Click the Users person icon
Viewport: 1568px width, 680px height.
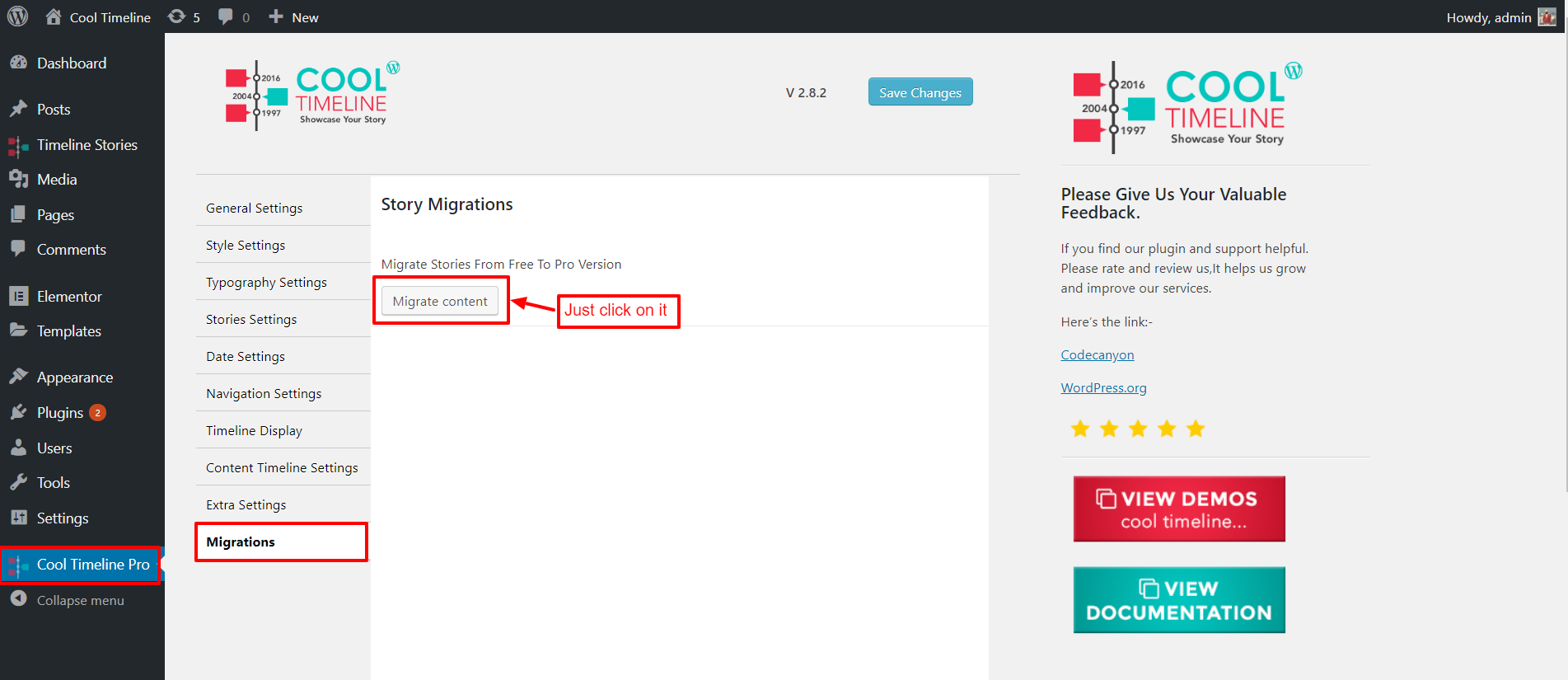point(18,448)
